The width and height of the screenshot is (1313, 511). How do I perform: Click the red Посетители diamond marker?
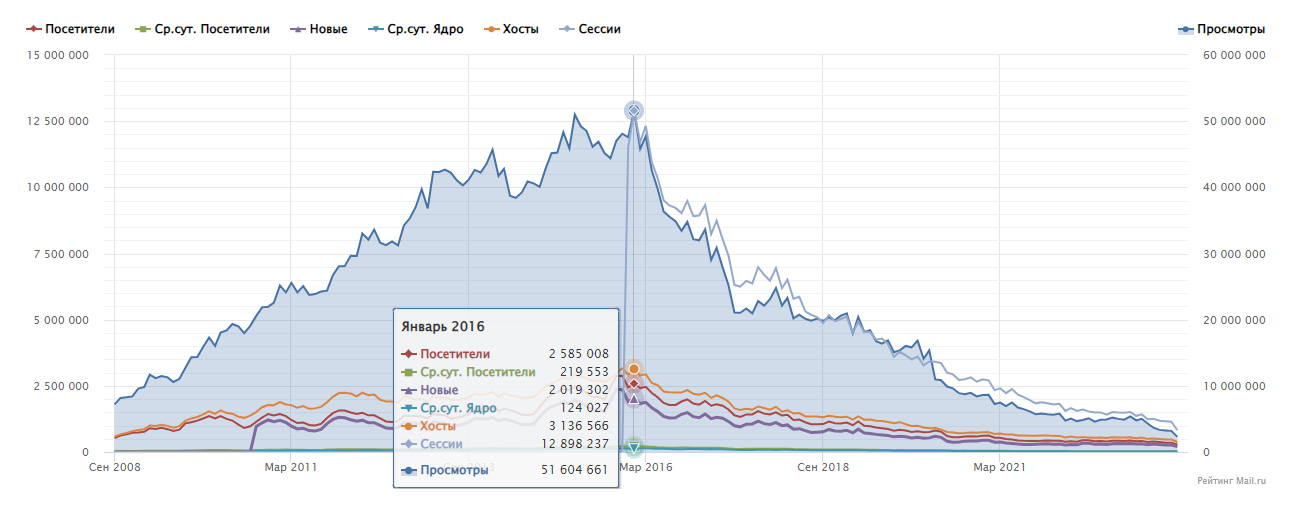633,384
